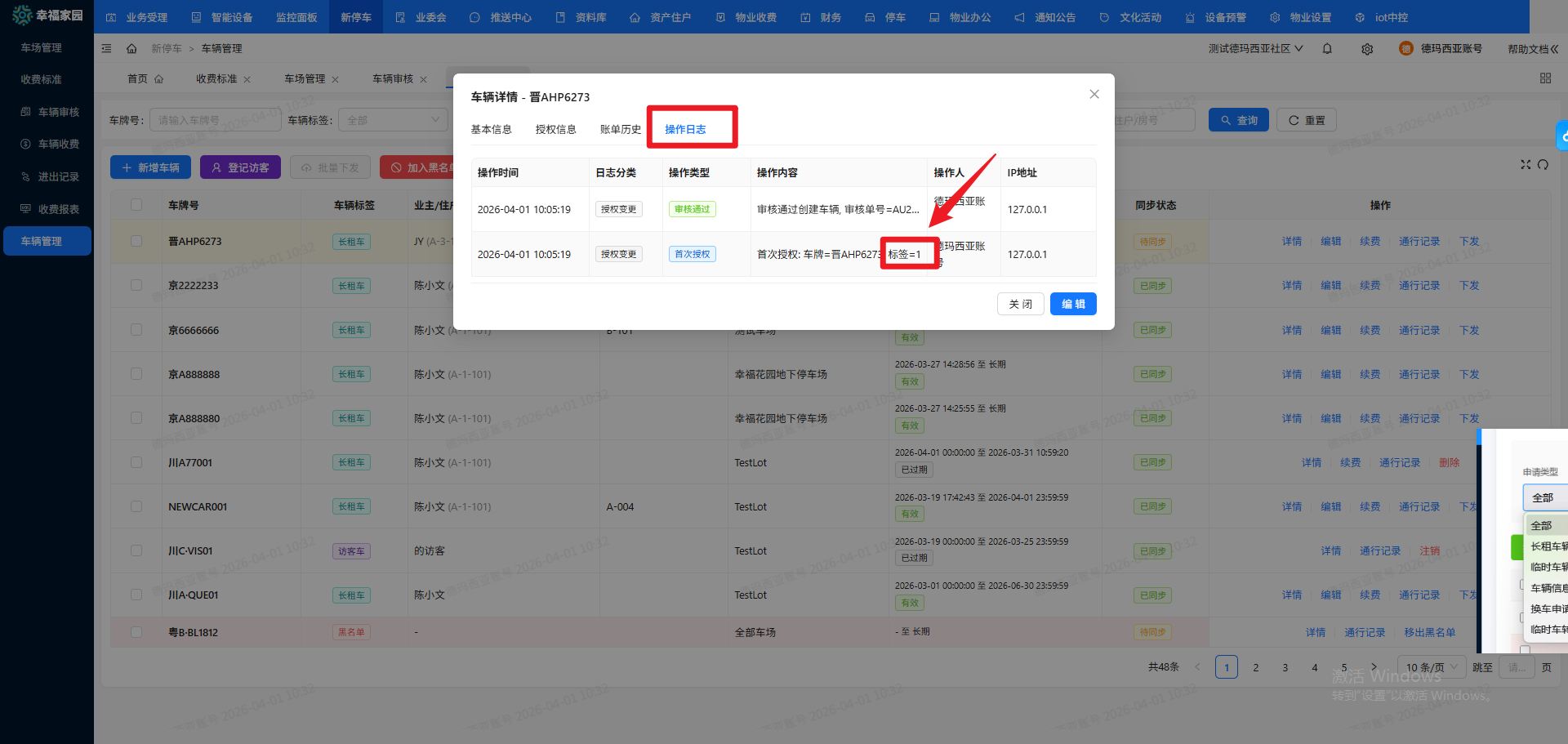Open settings gear icon in header
The height and width of the screenshot is (744, 1568).
tap(1367, 49)
